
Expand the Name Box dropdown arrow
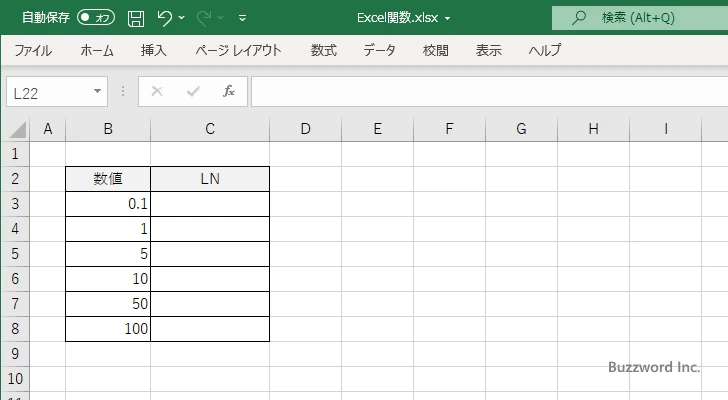pyautogui.click(x=98, y=91)
